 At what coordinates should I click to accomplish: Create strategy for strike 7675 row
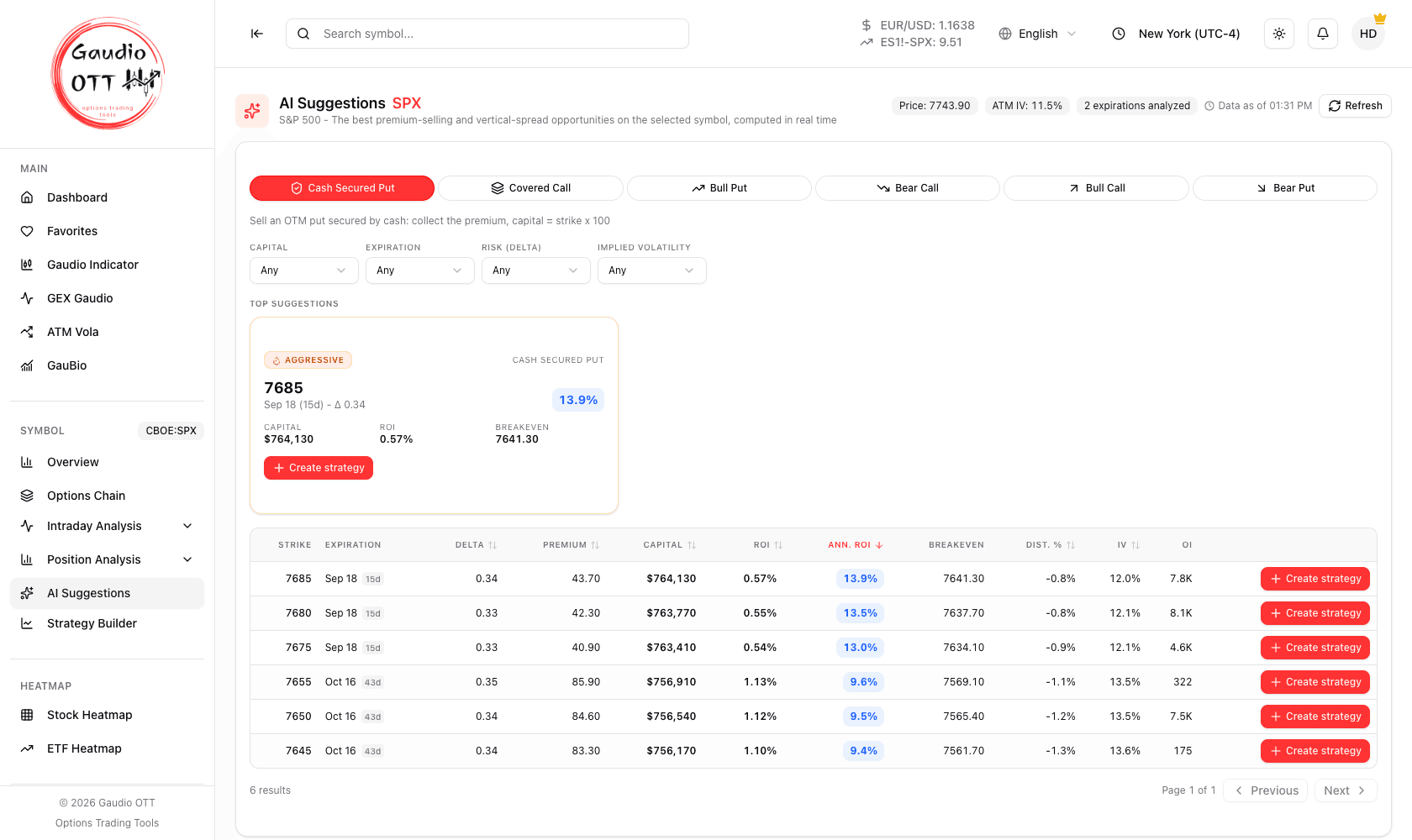coord(1315,648)
